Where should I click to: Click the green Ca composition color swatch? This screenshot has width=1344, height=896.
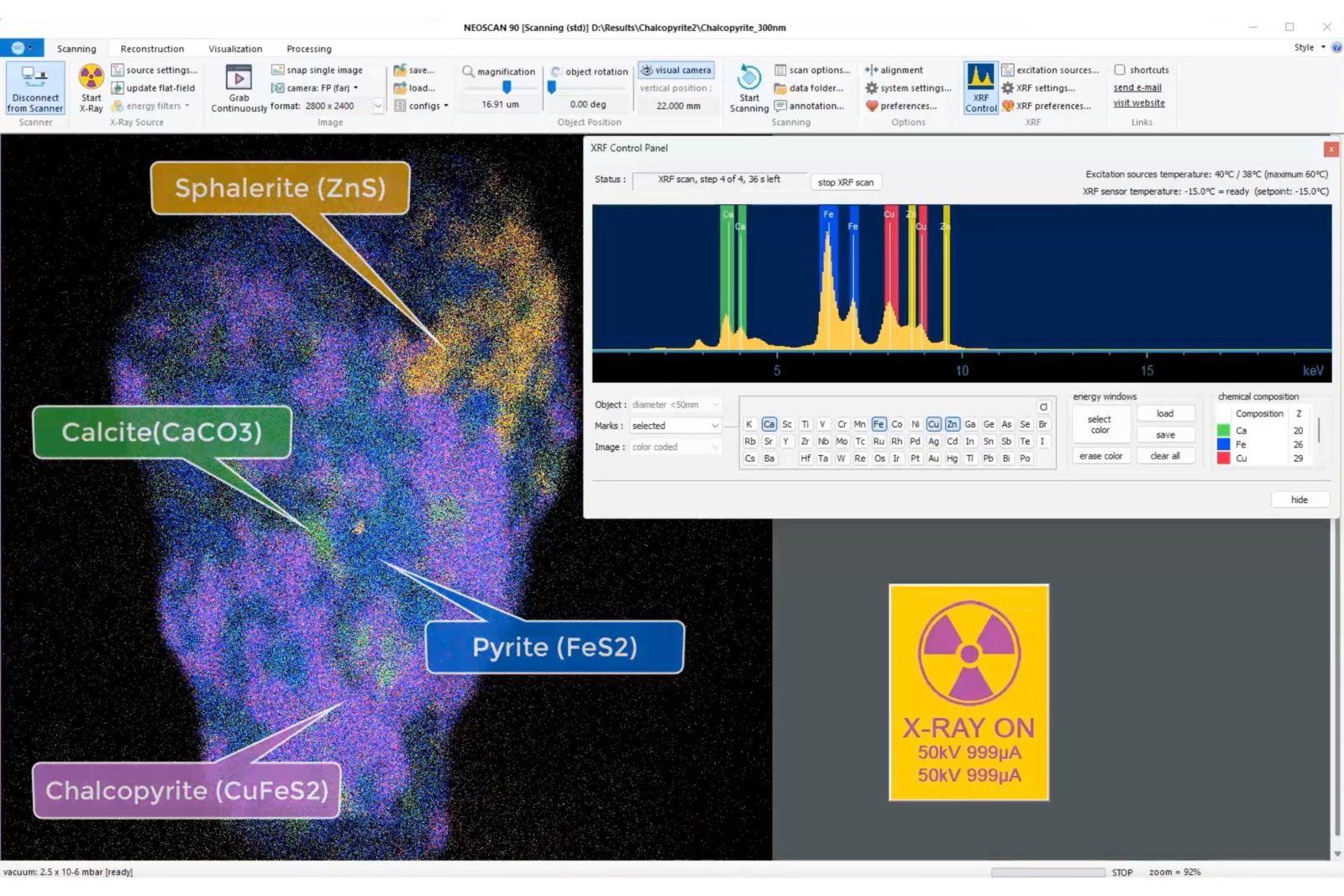tap(1223, 431)
